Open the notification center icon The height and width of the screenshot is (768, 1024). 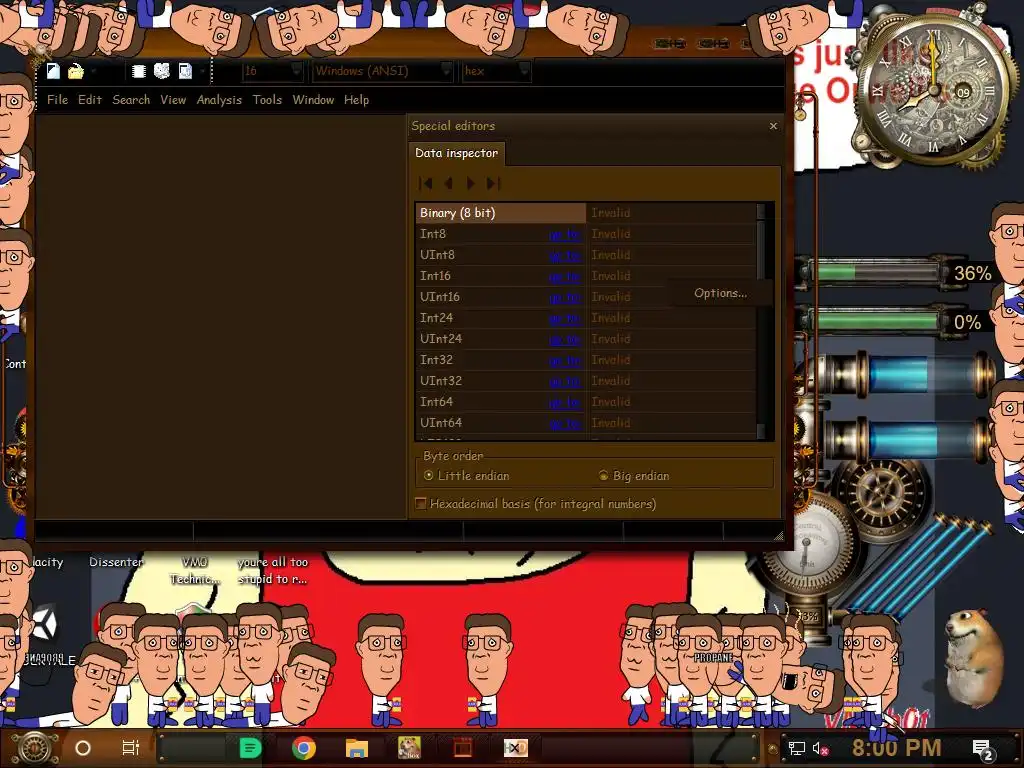coord(982,749)
